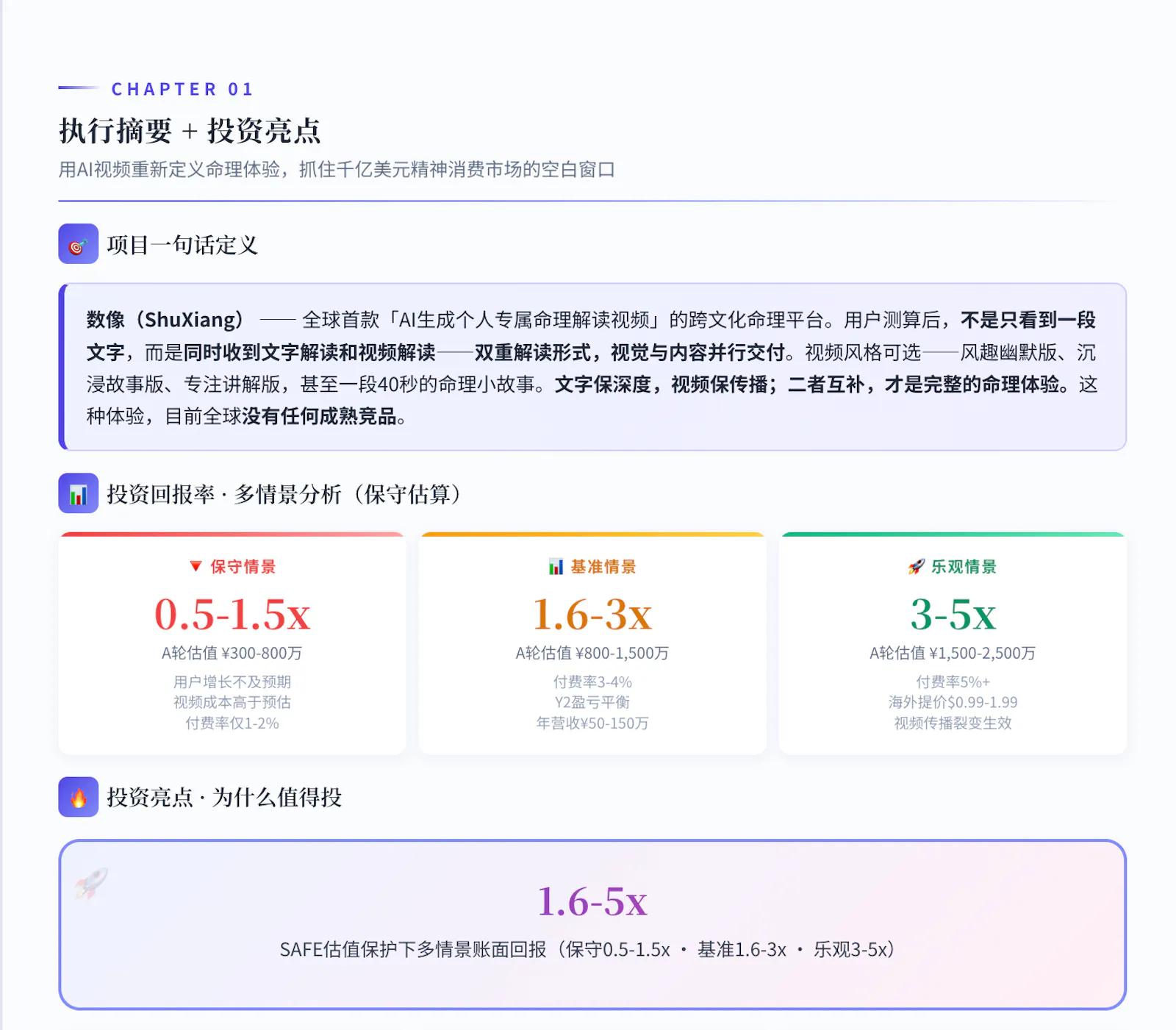1176x1030 pixels.
Task: Click the line 海外提价$0.99-1.99
Action: [x=953, y=702]
